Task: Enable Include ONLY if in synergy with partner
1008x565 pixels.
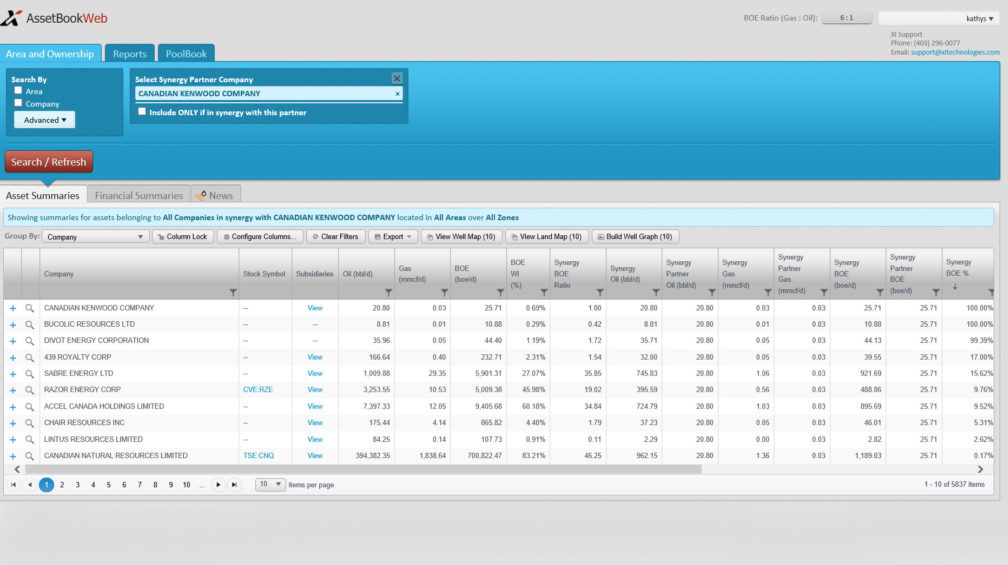Action: coord(142,111)
